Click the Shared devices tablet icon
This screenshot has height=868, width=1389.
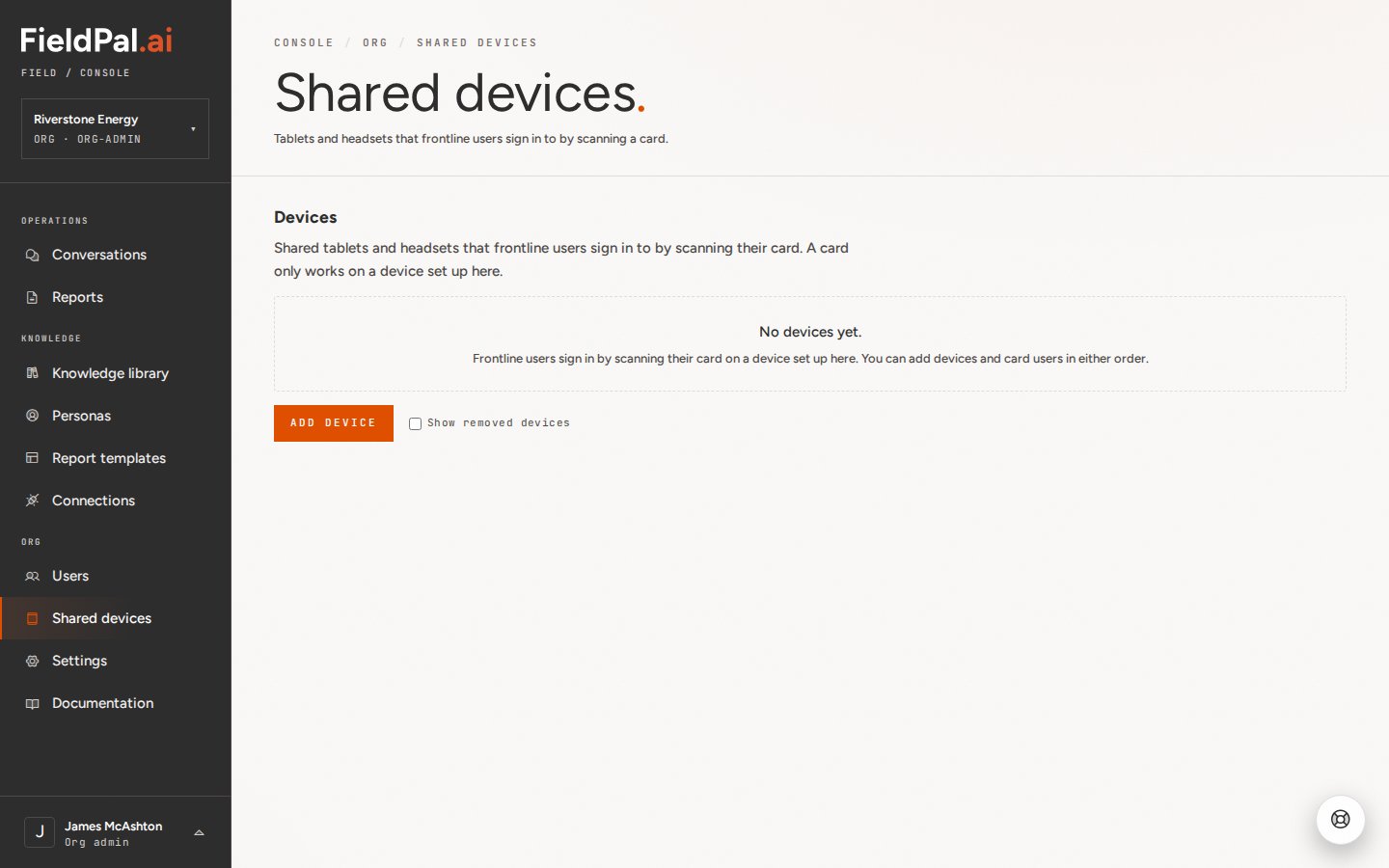(32, 618)
